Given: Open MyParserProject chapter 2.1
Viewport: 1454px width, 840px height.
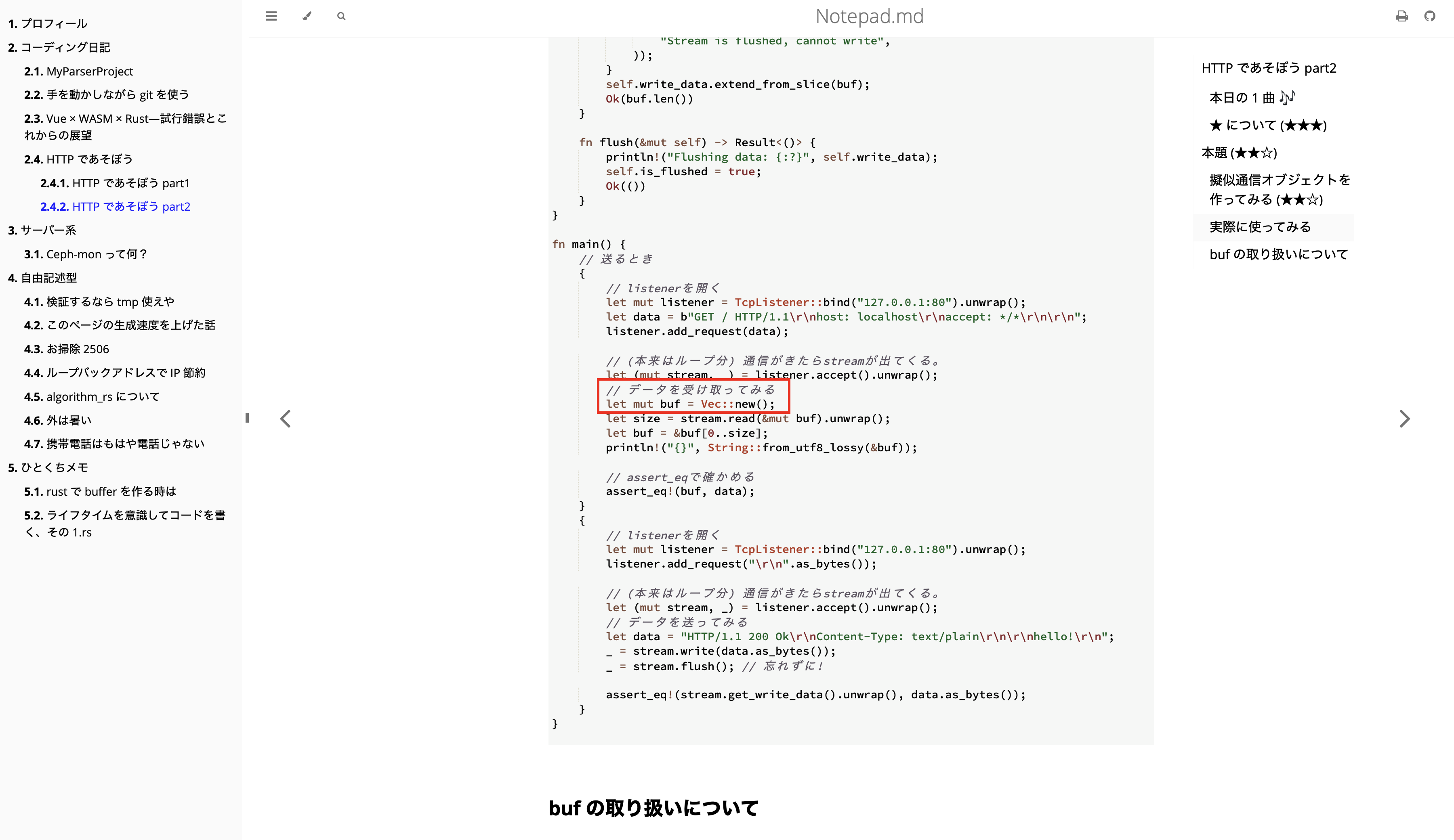Looking at the screenshot, I should 78,71.
